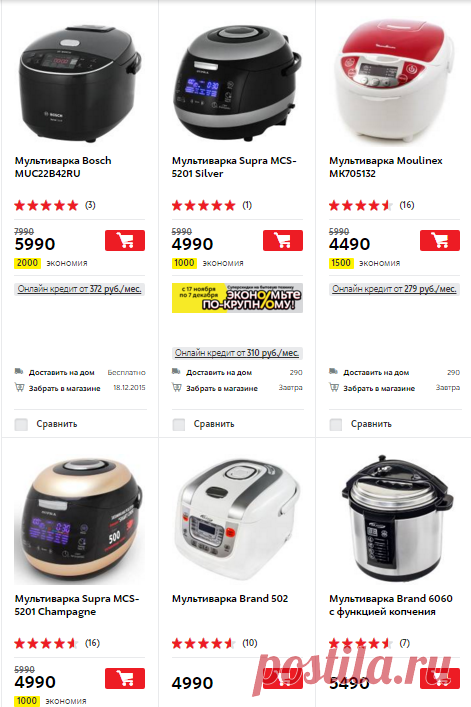Open online credit from 310 rub link
Viewport: 471px width, 707px height.
click(x=237, y=353)
